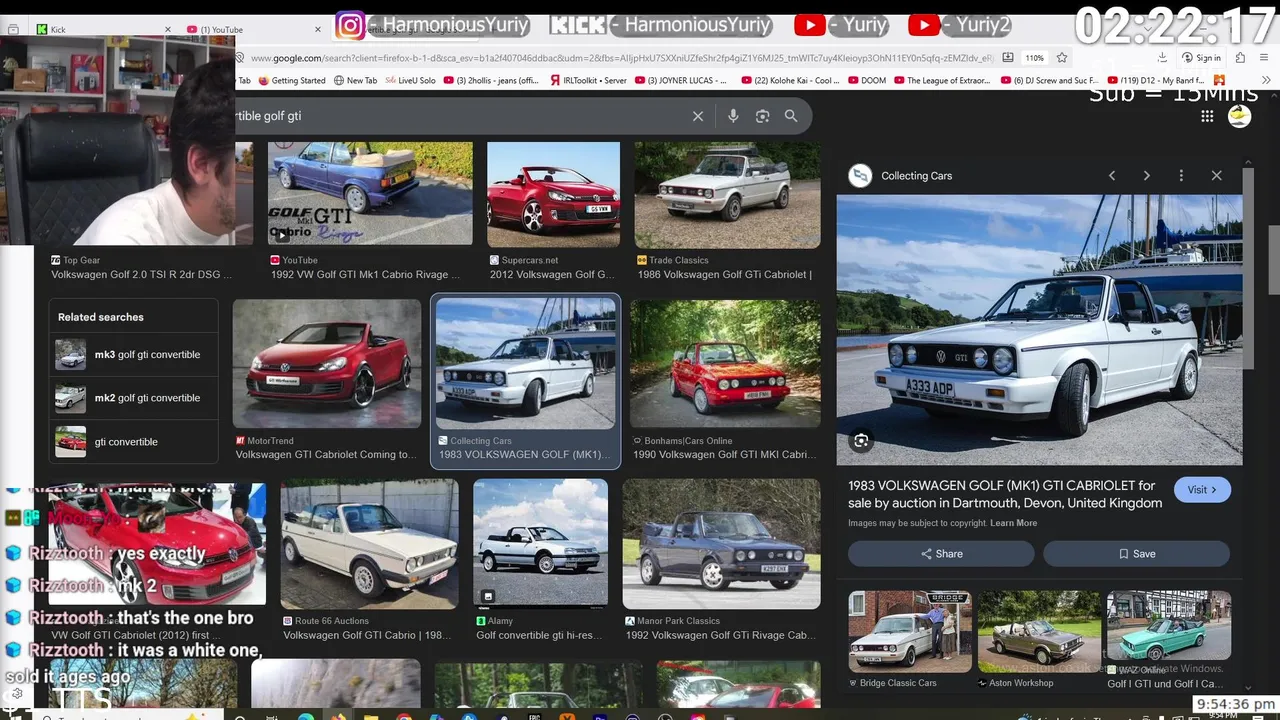Show previous image in preview panel
1280x720 pixels.
pyautogui.click(x=1111, y=176)
